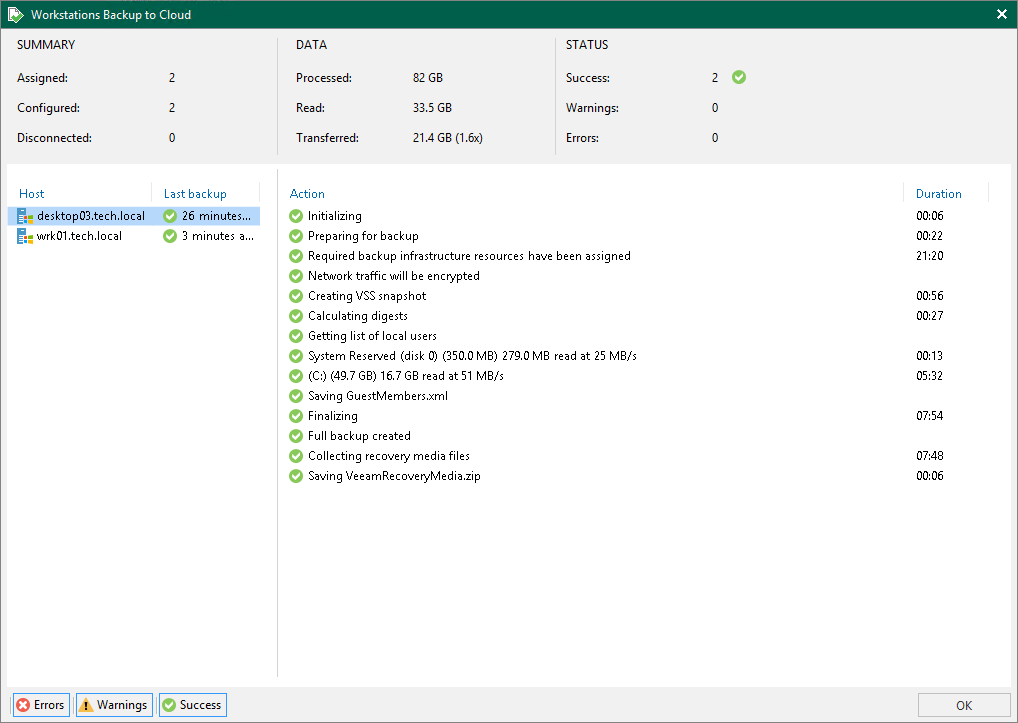This screenshot has width=1018, height=723.
Task: Click the green check beside 3 minutes ago backup
Action: pyautogui.click(x=169, y=236)
